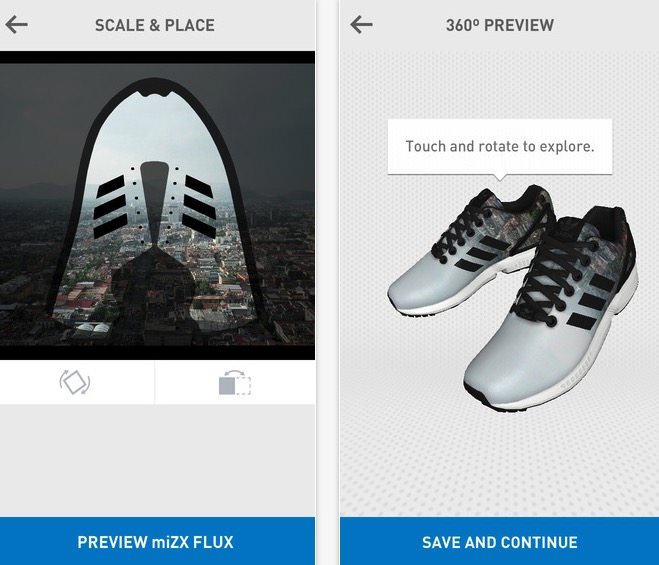Flip the photo using the mirror icon
Image resolution: width=659 pixels, height=565 pixels.
tap(235, 382)
